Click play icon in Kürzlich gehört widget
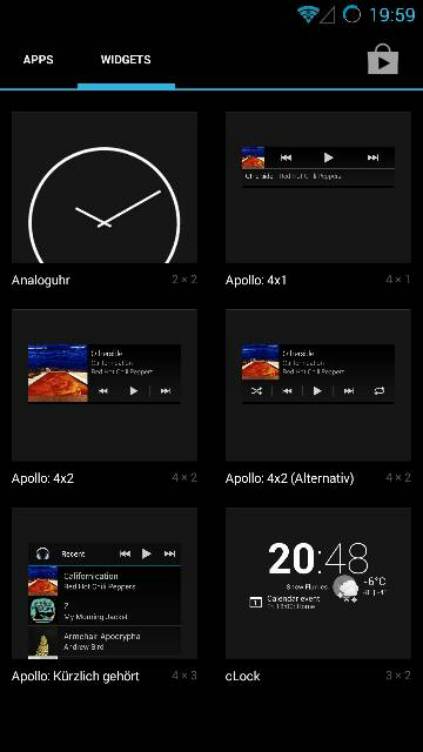Screen dimensions: 423x752 coord(146,554)
